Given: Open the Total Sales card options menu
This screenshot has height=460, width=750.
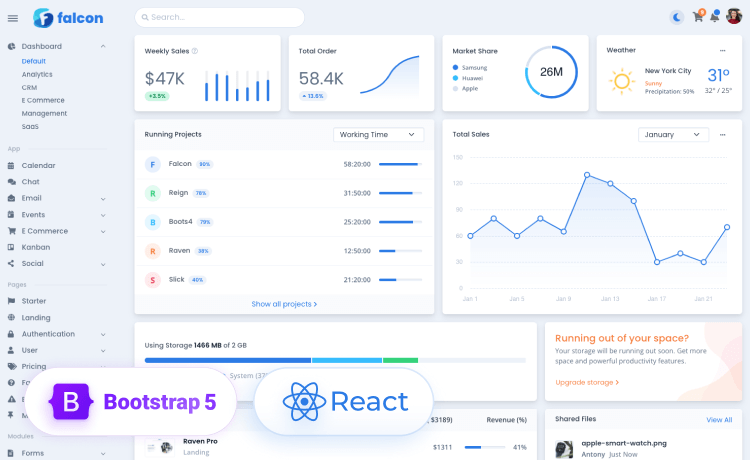Looking at the screenshot, I should [x=722, y=135].
